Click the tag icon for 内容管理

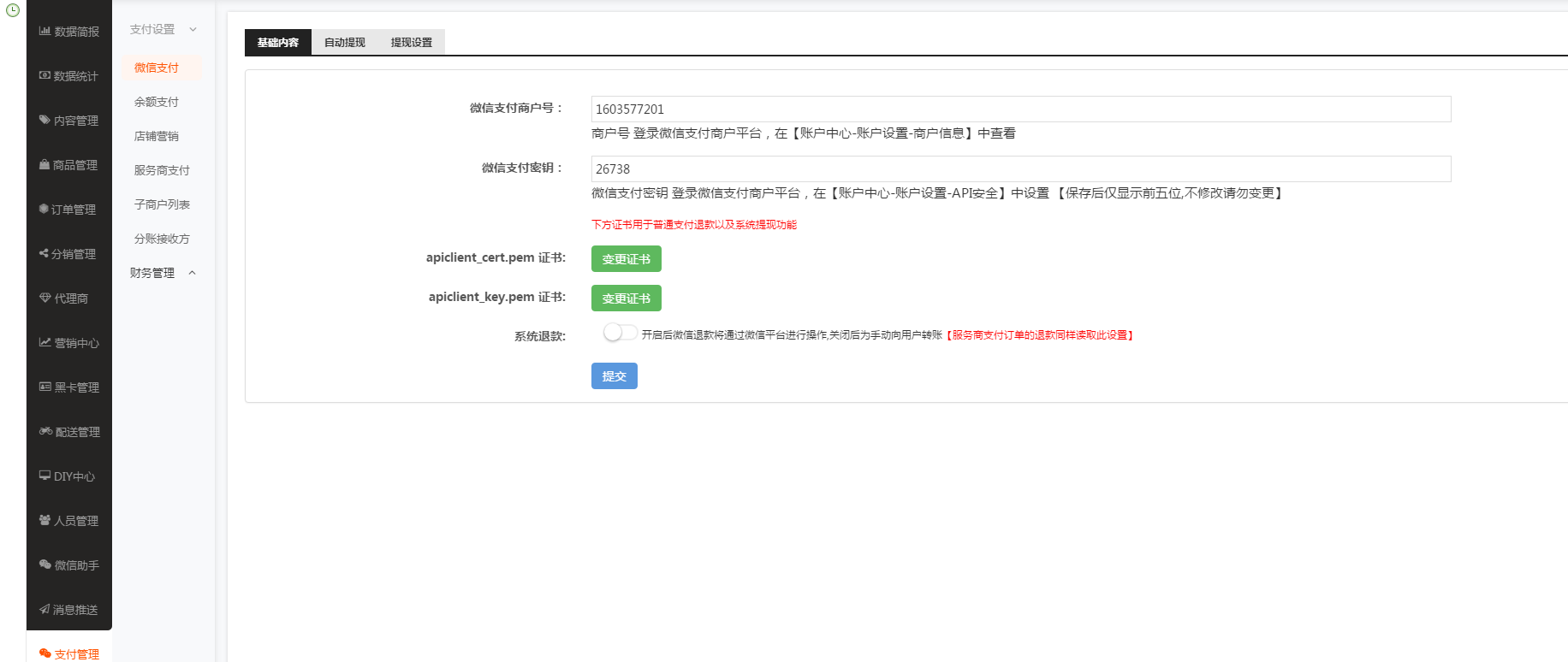tap(45, 120)
